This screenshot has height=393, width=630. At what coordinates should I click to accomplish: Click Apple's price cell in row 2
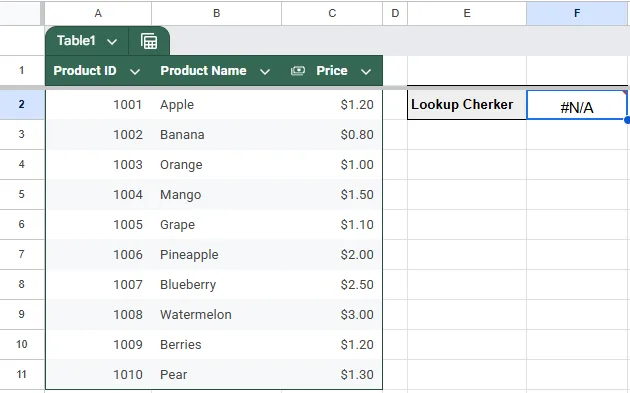click(x=332, y=104)
